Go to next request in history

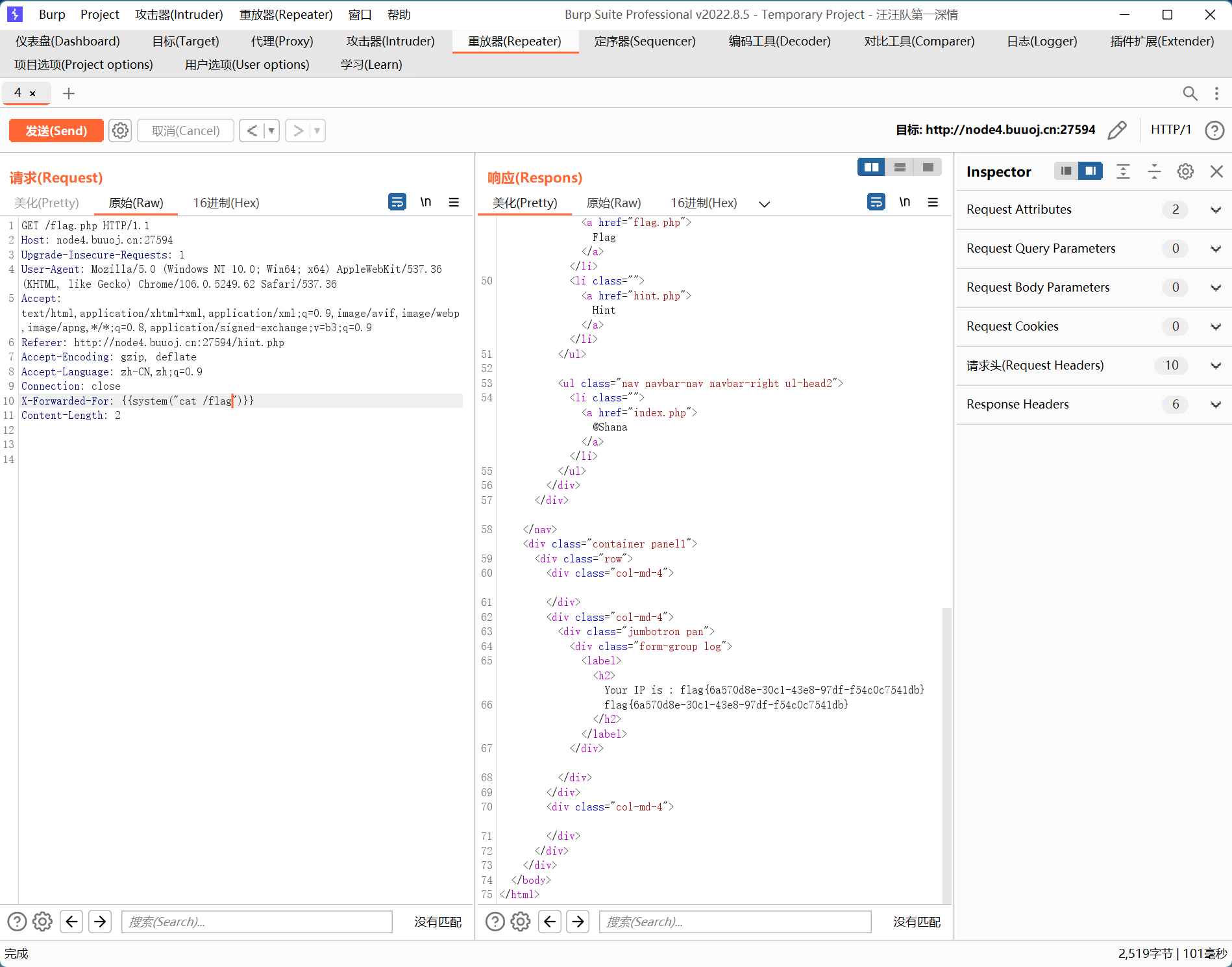(x=298, y=131)
